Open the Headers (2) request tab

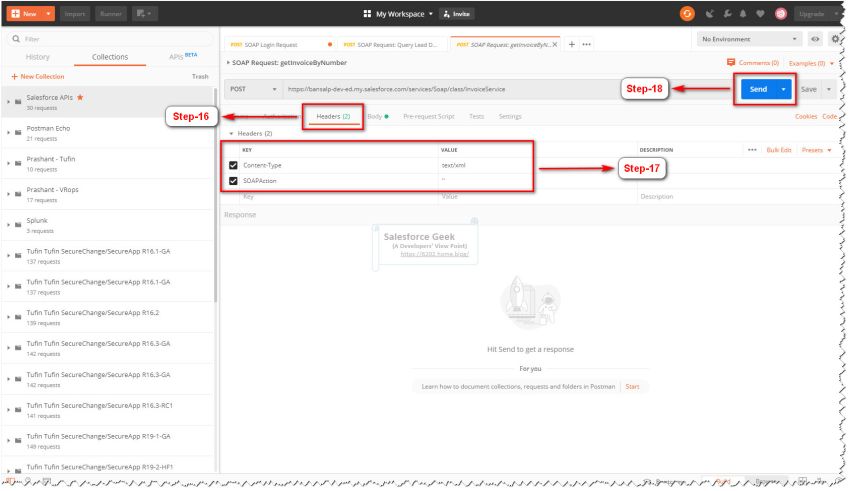(x=333, y=117)
